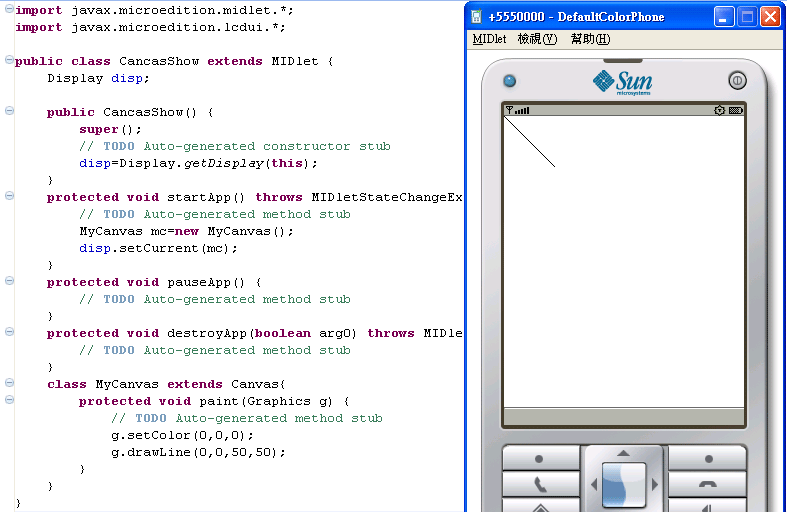
Task: Click 'g.setColor(0,0,0);' line
Action: (x=182, y=436)
